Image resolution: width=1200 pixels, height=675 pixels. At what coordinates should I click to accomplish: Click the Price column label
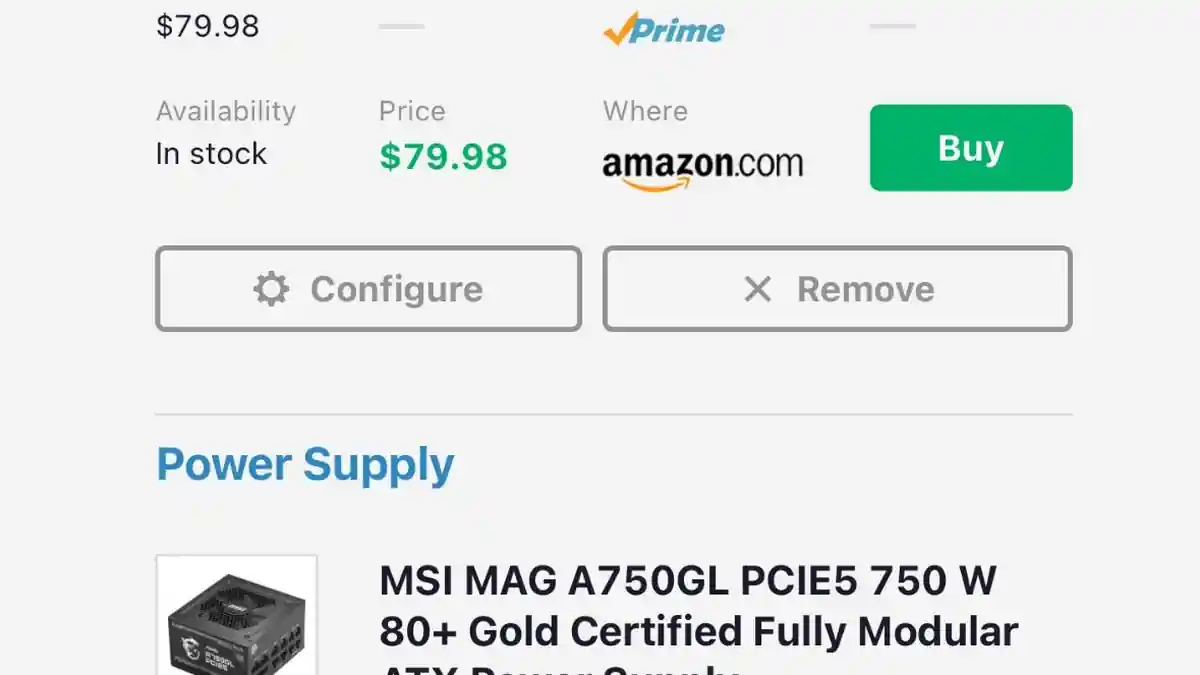[412, 111]
